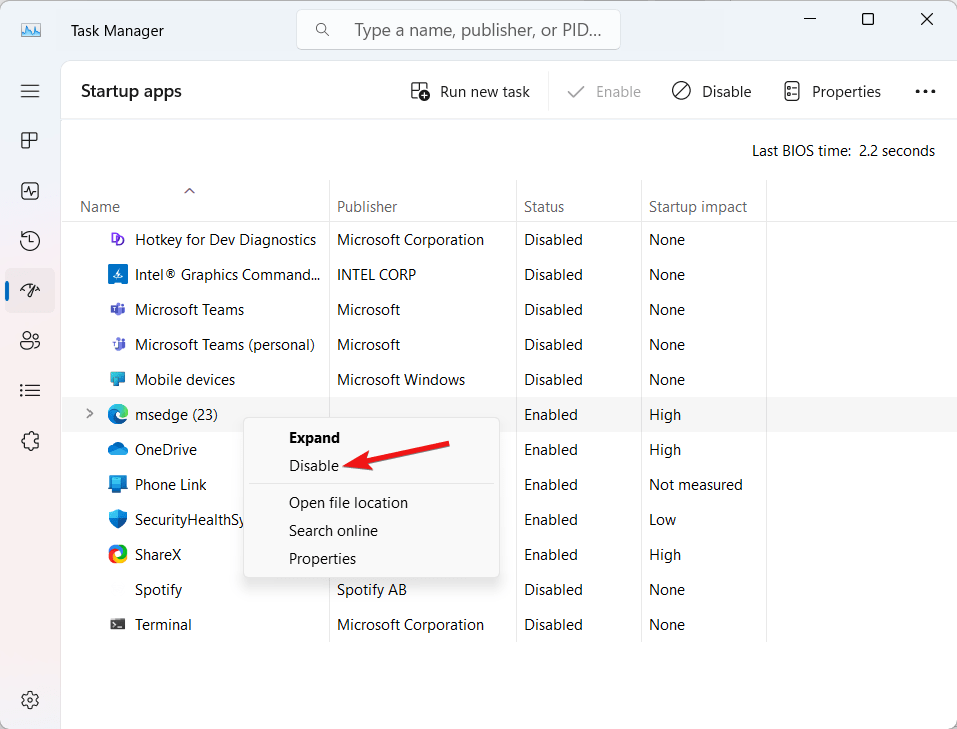Focus the name, publisher, or PID search box
The image size is (957, 729).
pyautogui.click(x=458, y=29)
